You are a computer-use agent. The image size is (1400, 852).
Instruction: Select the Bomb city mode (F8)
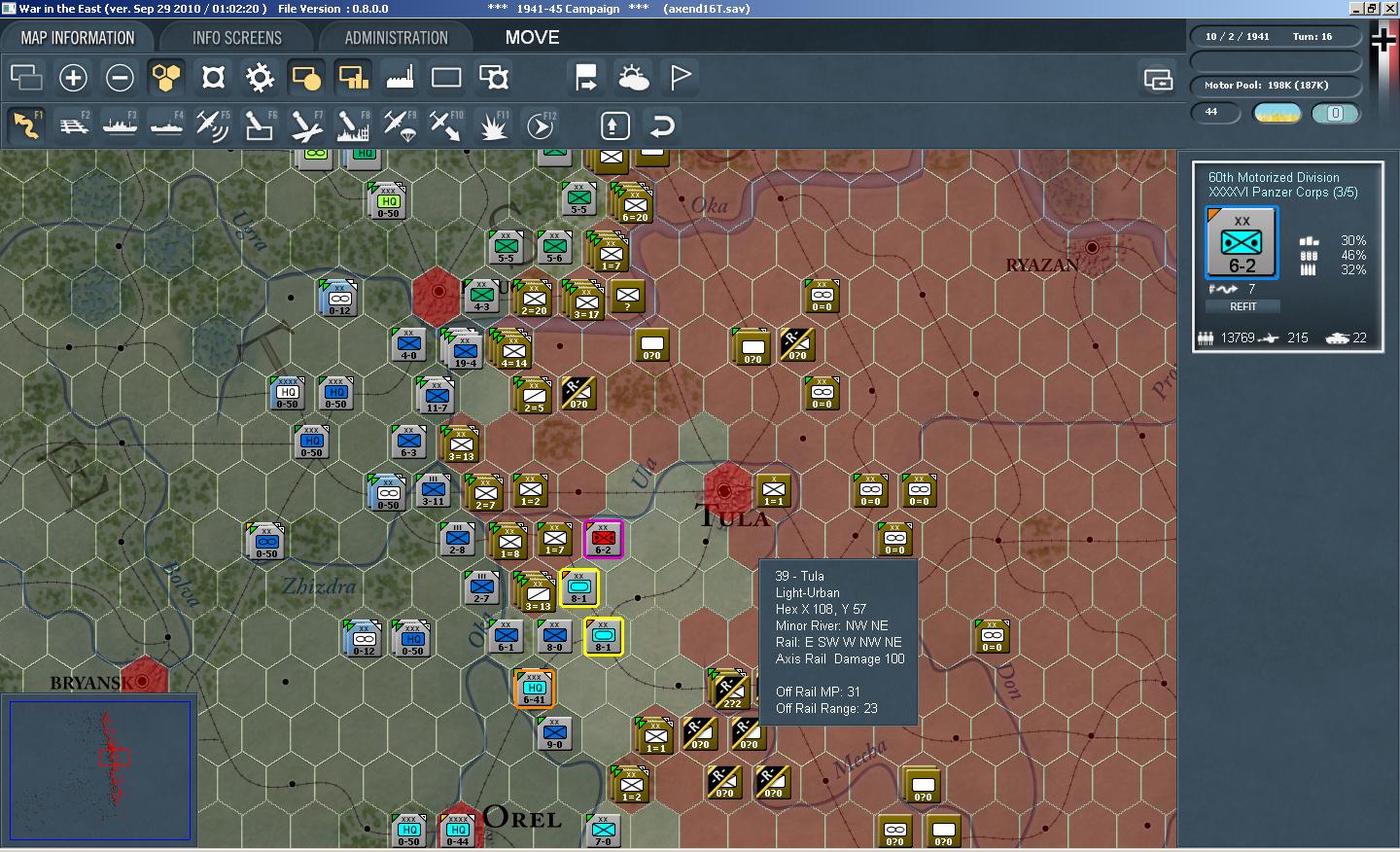353,125
